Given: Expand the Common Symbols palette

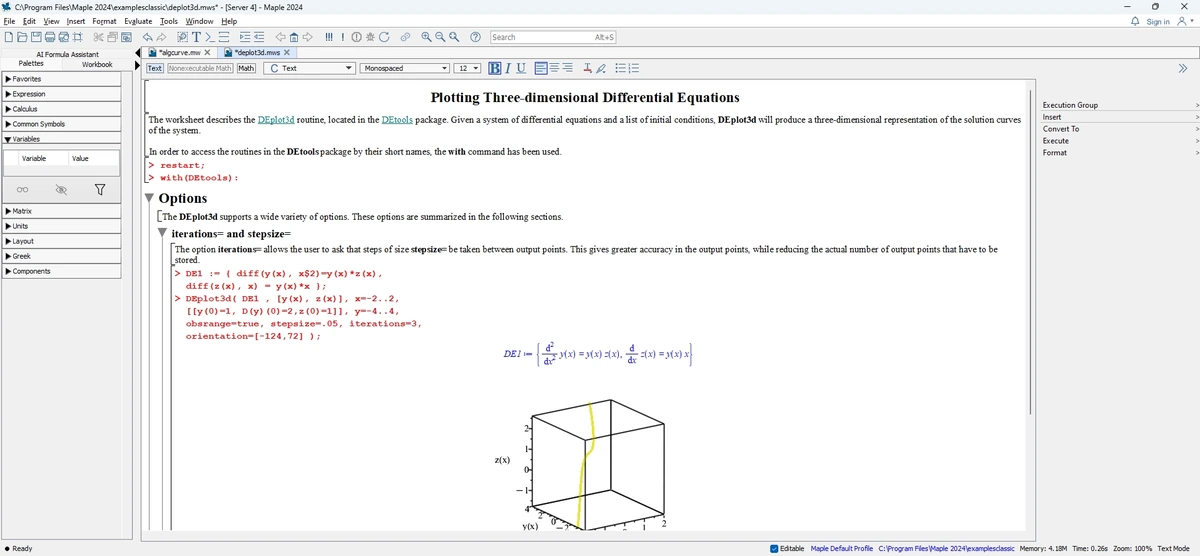Looking at the screenshot, I should coord(61,123).
